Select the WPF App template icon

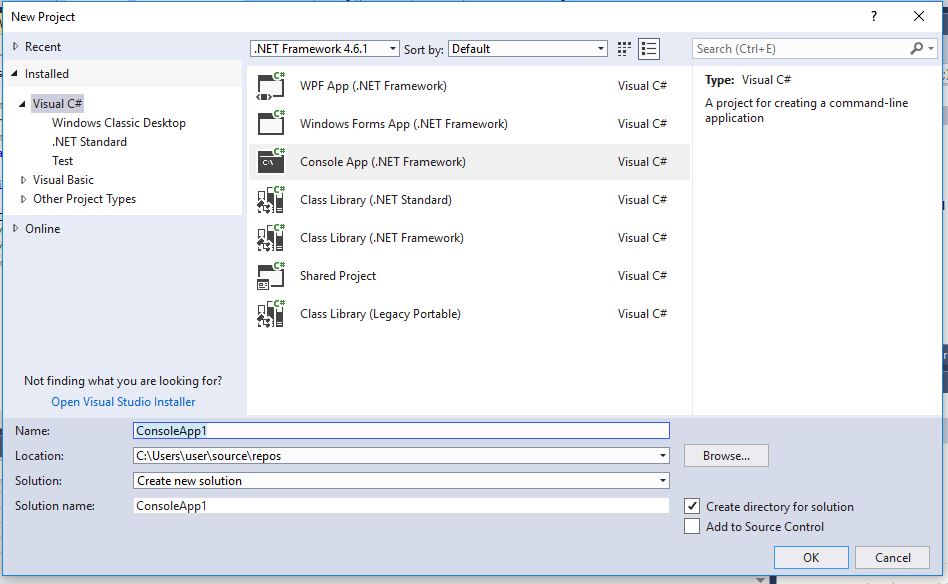pyautogui.click(x=273, y=85)
